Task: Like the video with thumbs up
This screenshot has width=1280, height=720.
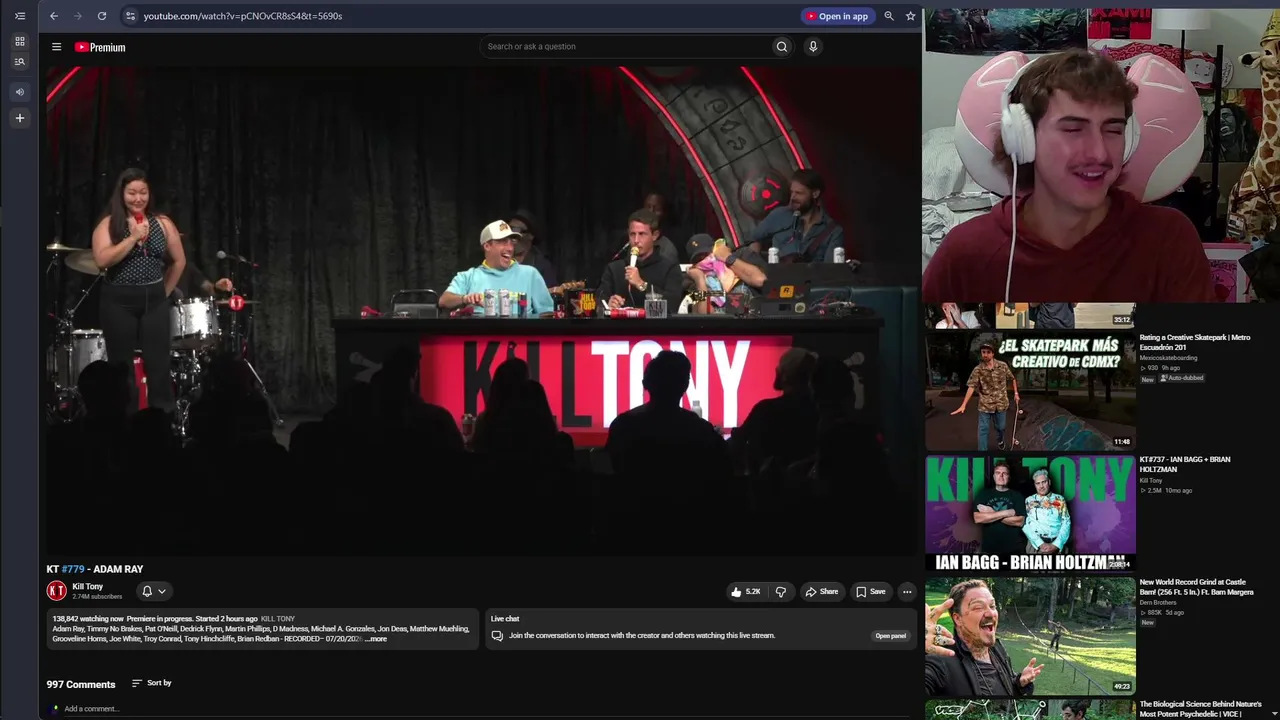Action: (x=746, y=592)
